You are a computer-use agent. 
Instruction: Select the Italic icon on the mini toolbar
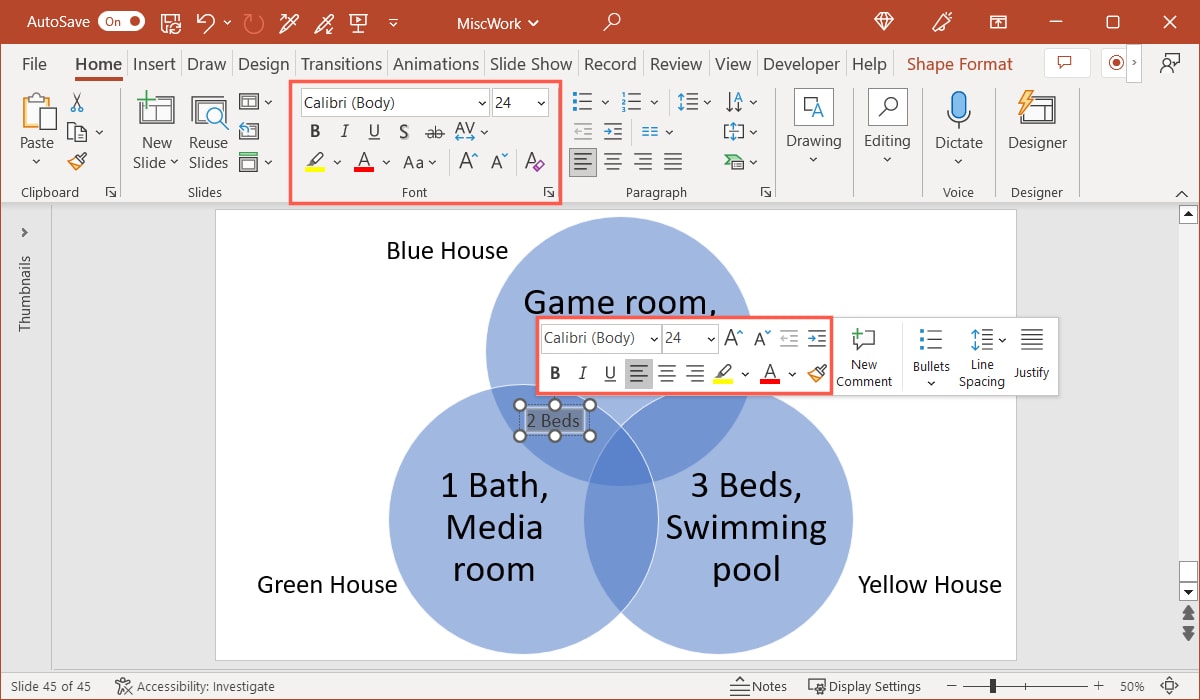(x=582, y=373)
